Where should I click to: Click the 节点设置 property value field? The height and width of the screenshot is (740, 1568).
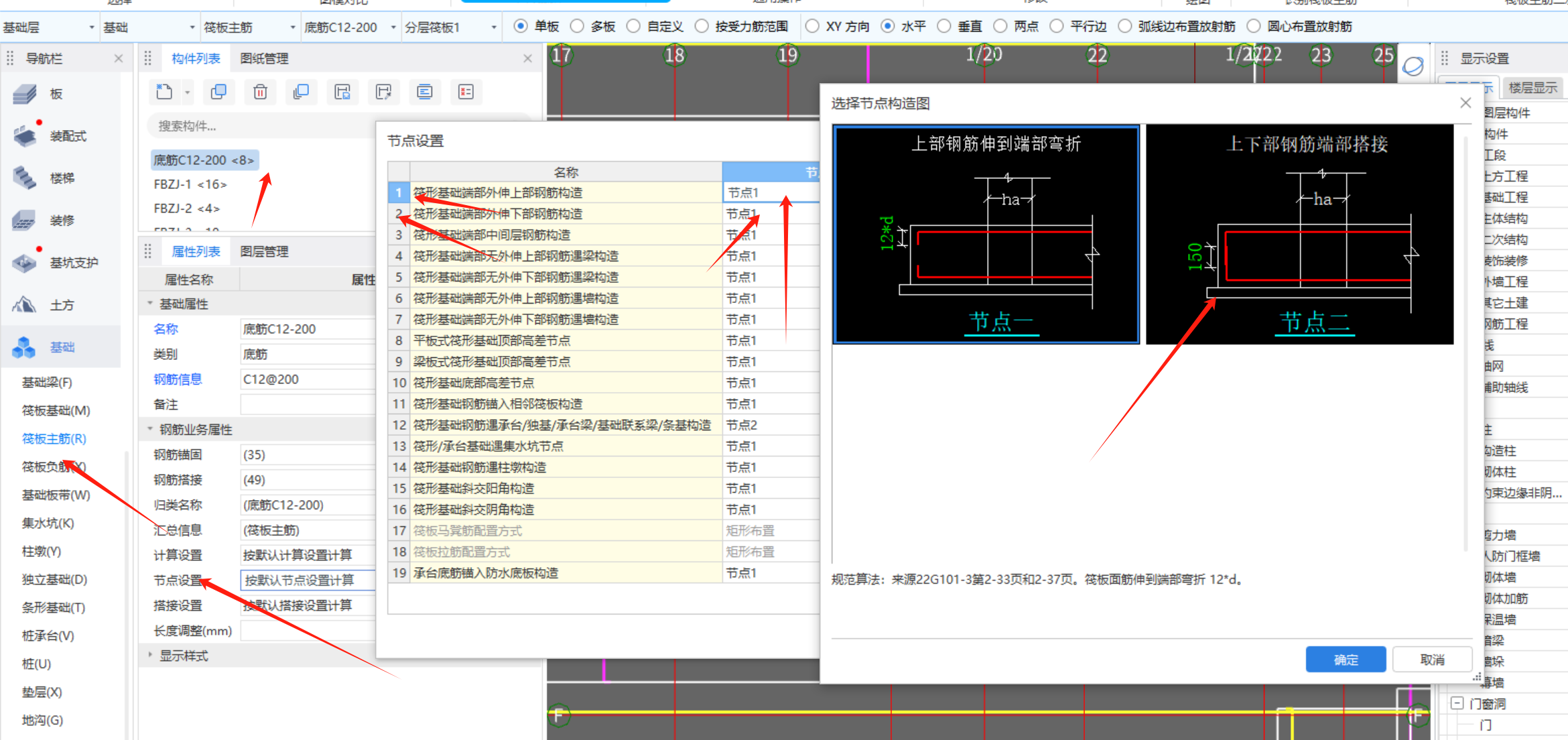308,580
